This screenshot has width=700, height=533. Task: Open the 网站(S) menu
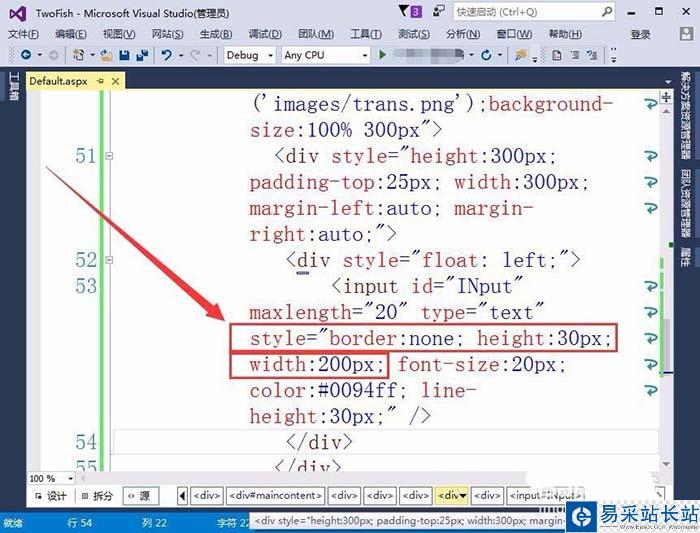pos(167,34)
